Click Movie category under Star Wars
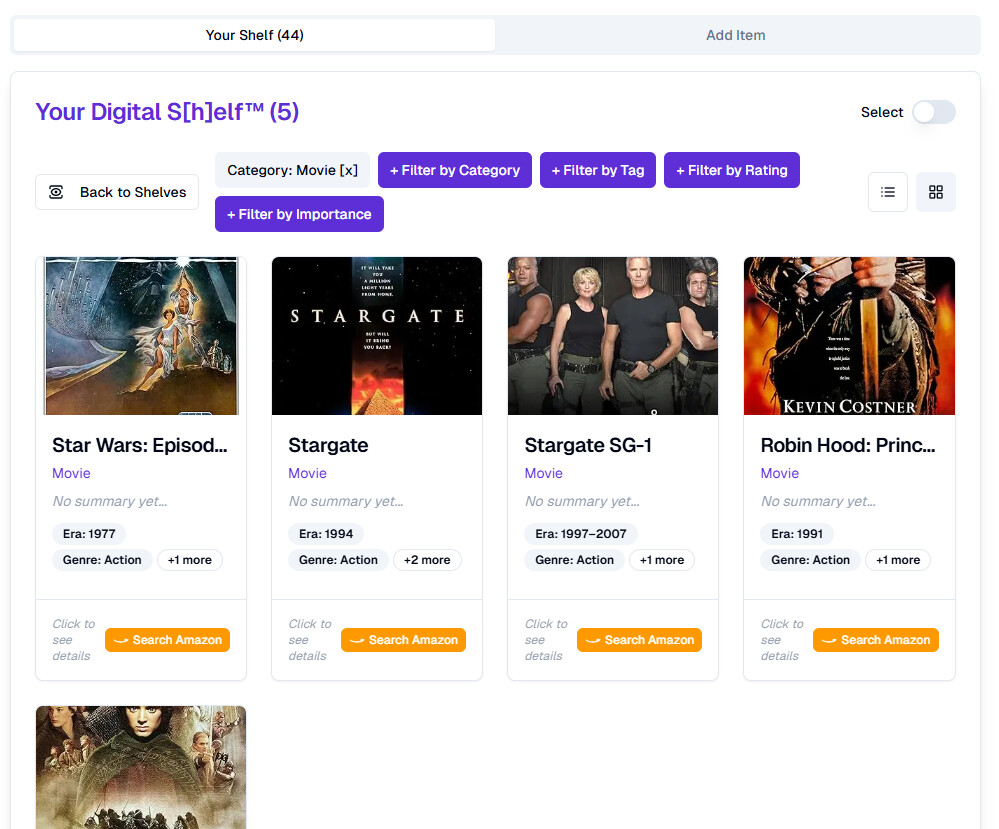This screenshot has height=829, width=999. [71, 473]
